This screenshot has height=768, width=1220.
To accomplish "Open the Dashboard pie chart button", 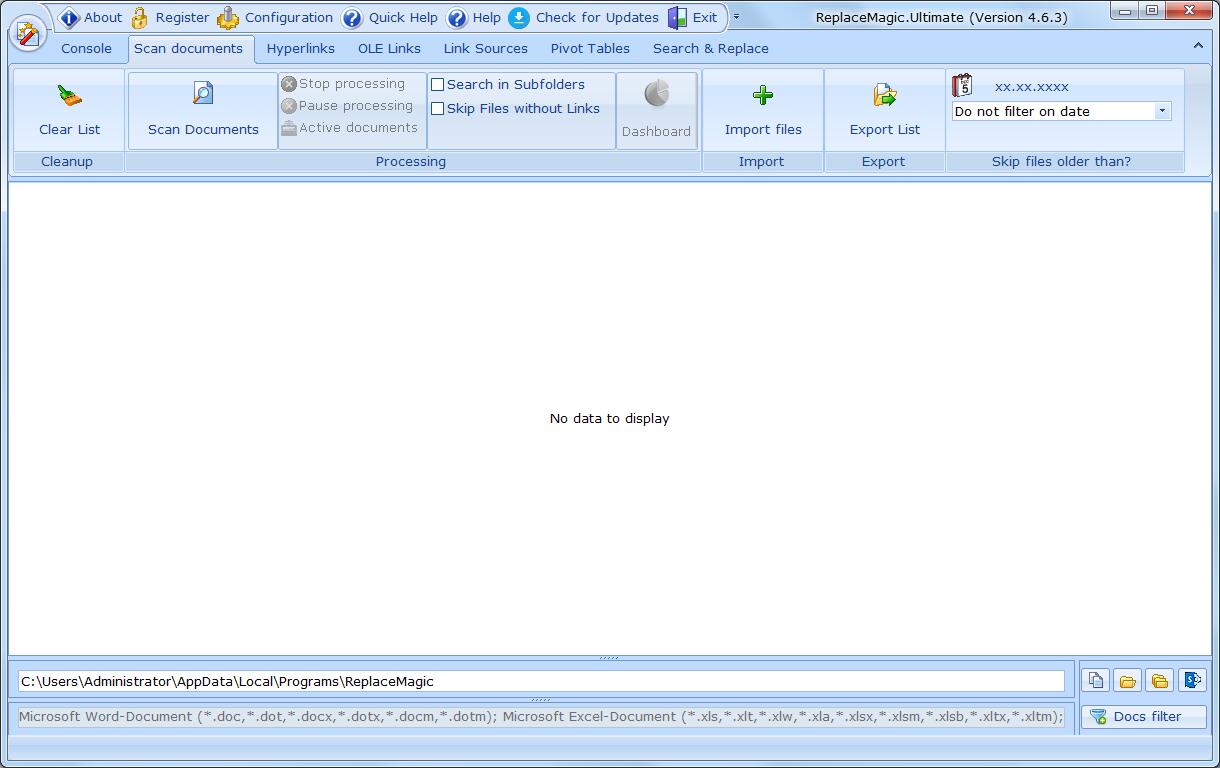I will 656,110.
